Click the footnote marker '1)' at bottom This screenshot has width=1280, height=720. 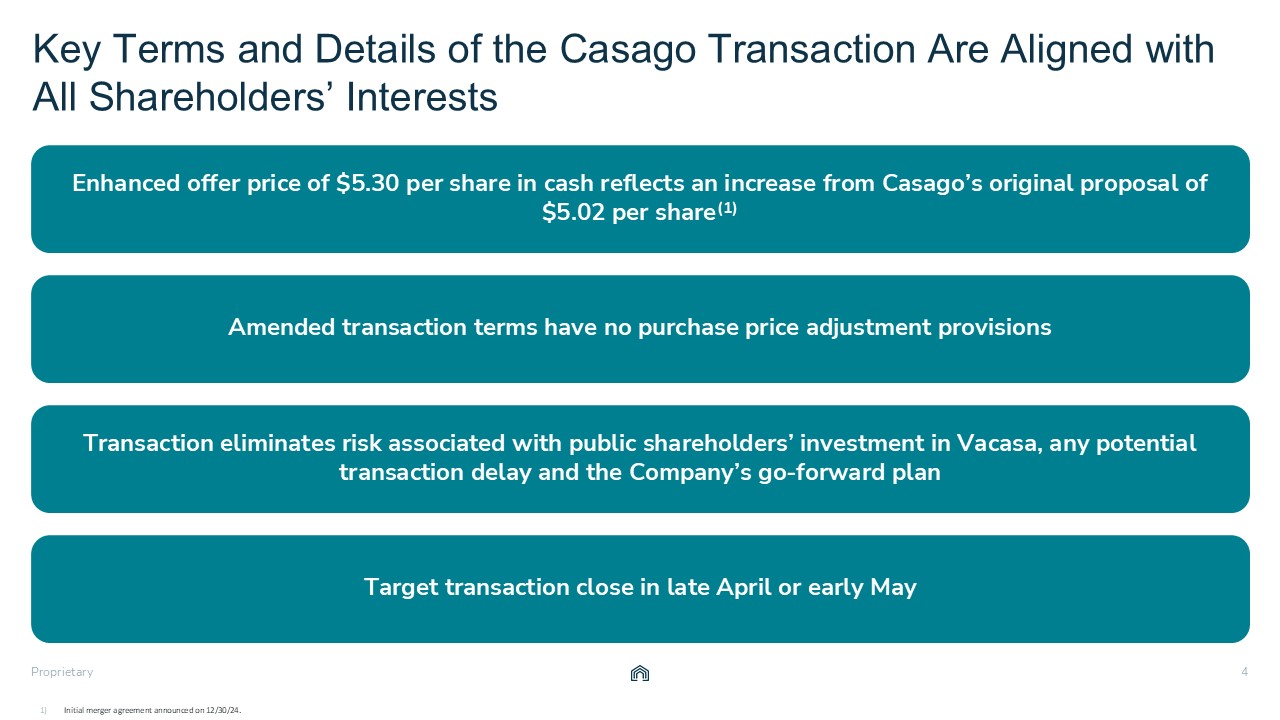click(x=44, y=710)
